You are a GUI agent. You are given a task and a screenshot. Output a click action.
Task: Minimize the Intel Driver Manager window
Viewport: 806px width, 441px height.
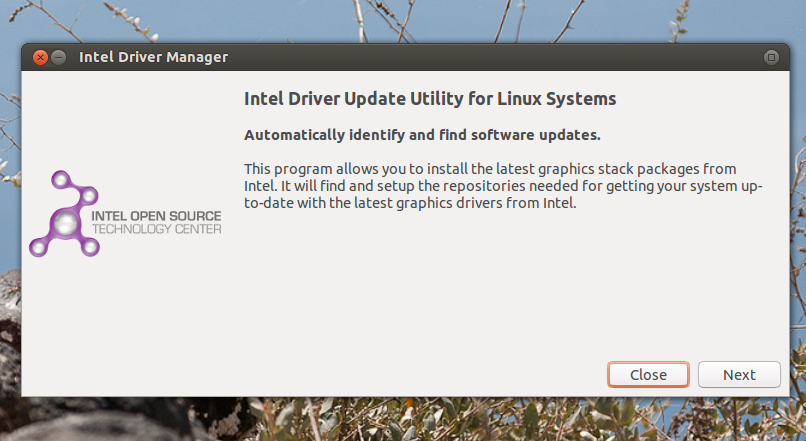coord(59,57)
